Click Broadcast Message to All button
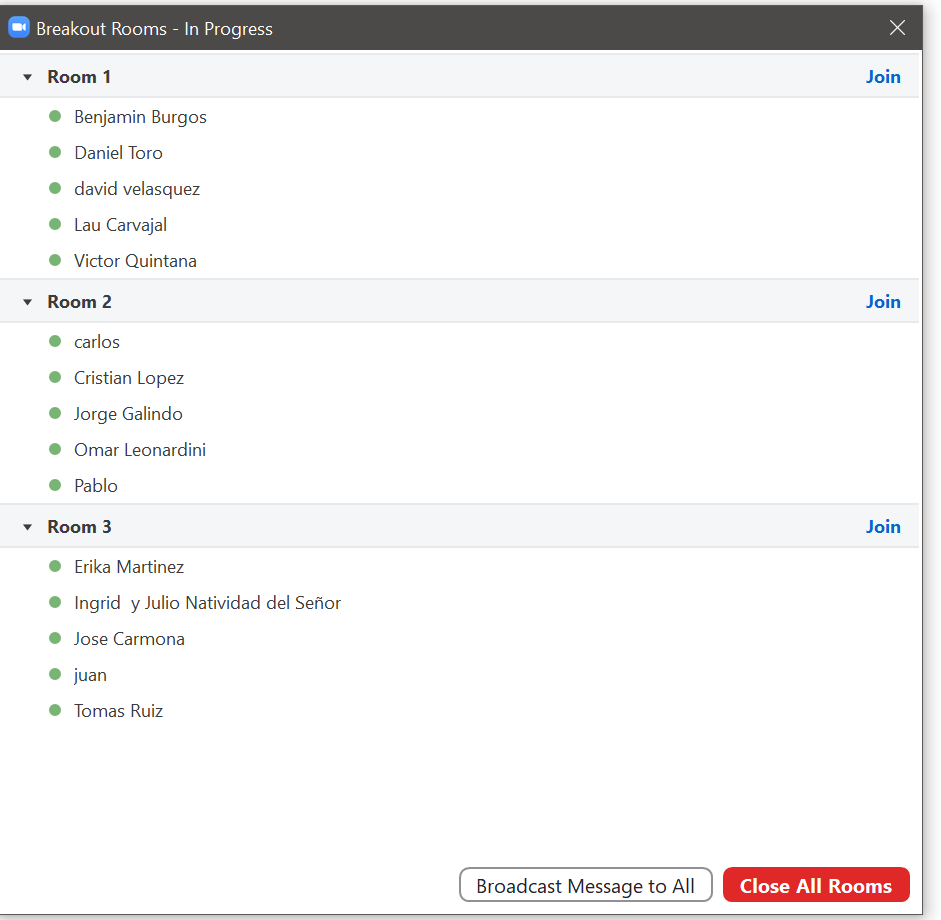 [585, 886]
